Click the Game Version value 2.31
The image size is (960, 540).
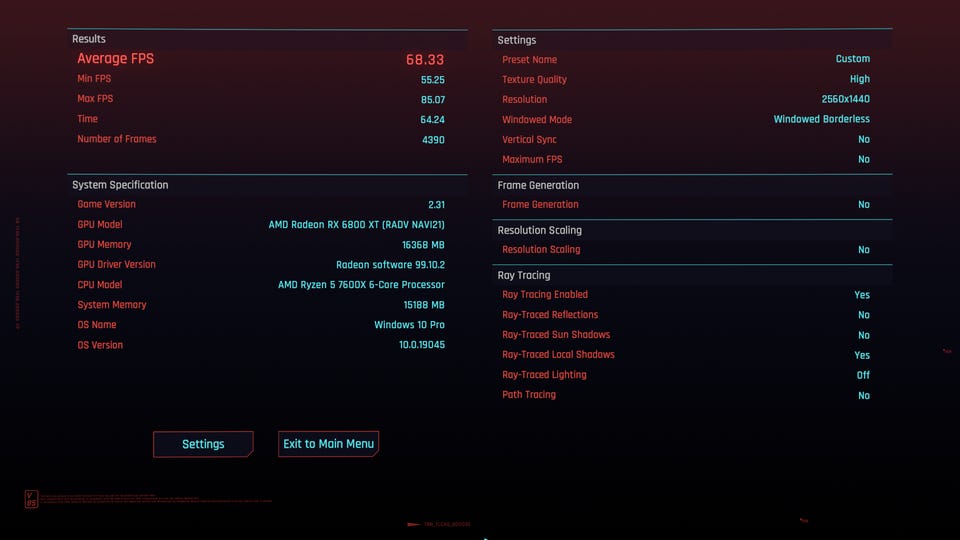[x=436, y=204]
